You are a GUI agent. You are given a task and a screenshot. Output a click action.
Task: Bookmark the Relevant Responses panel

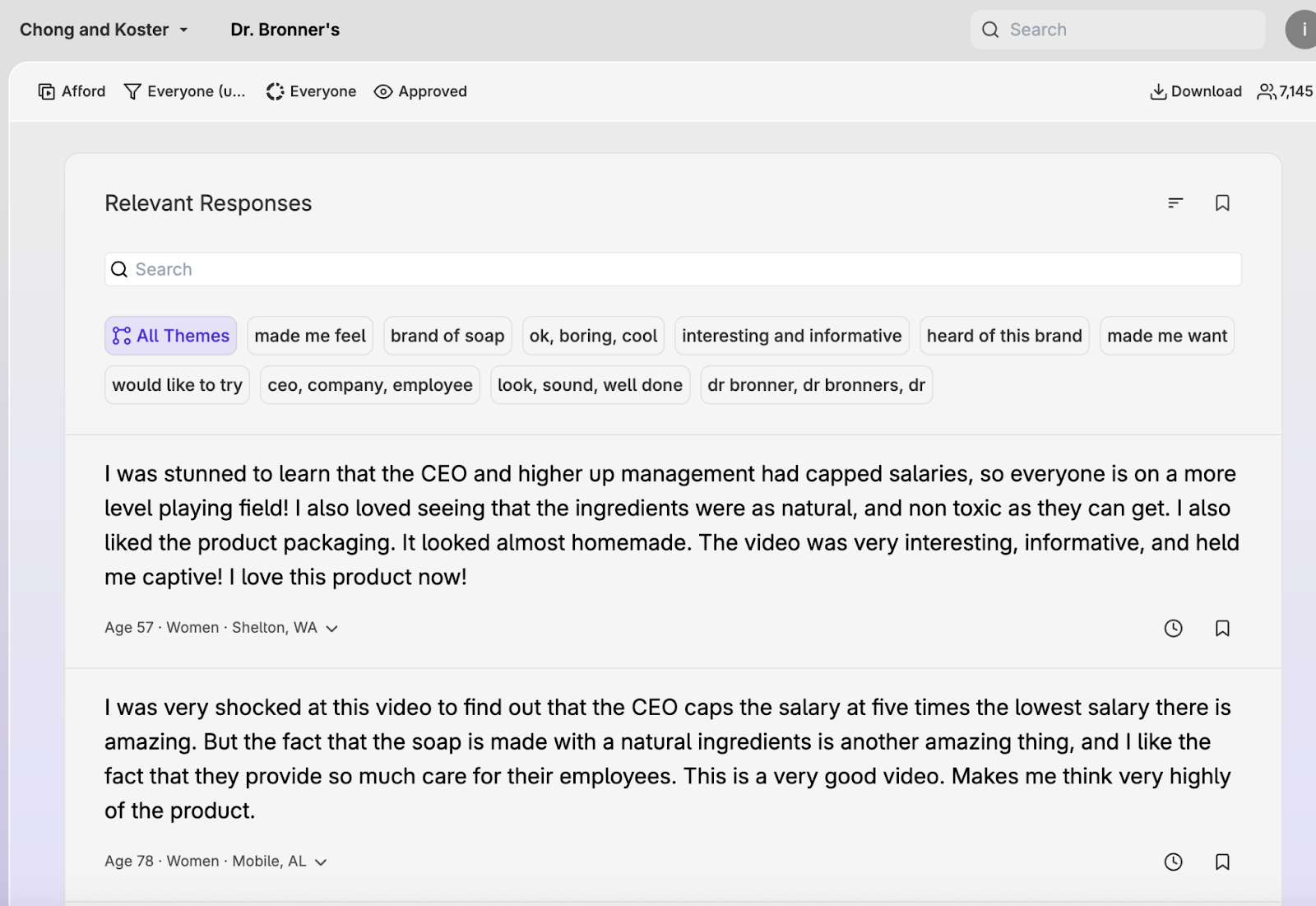click(x=1222, y=203)
